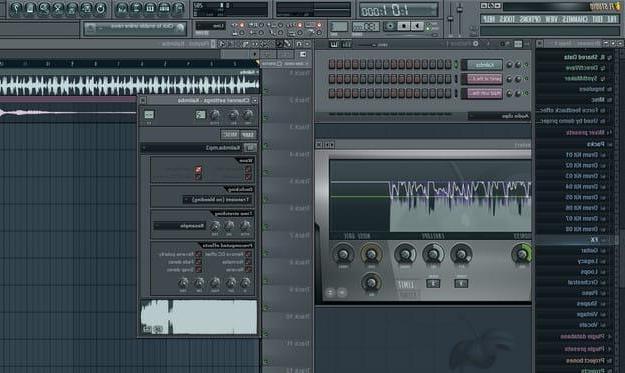Toggle the Reverse checkbox

click(x=248, y=269)
